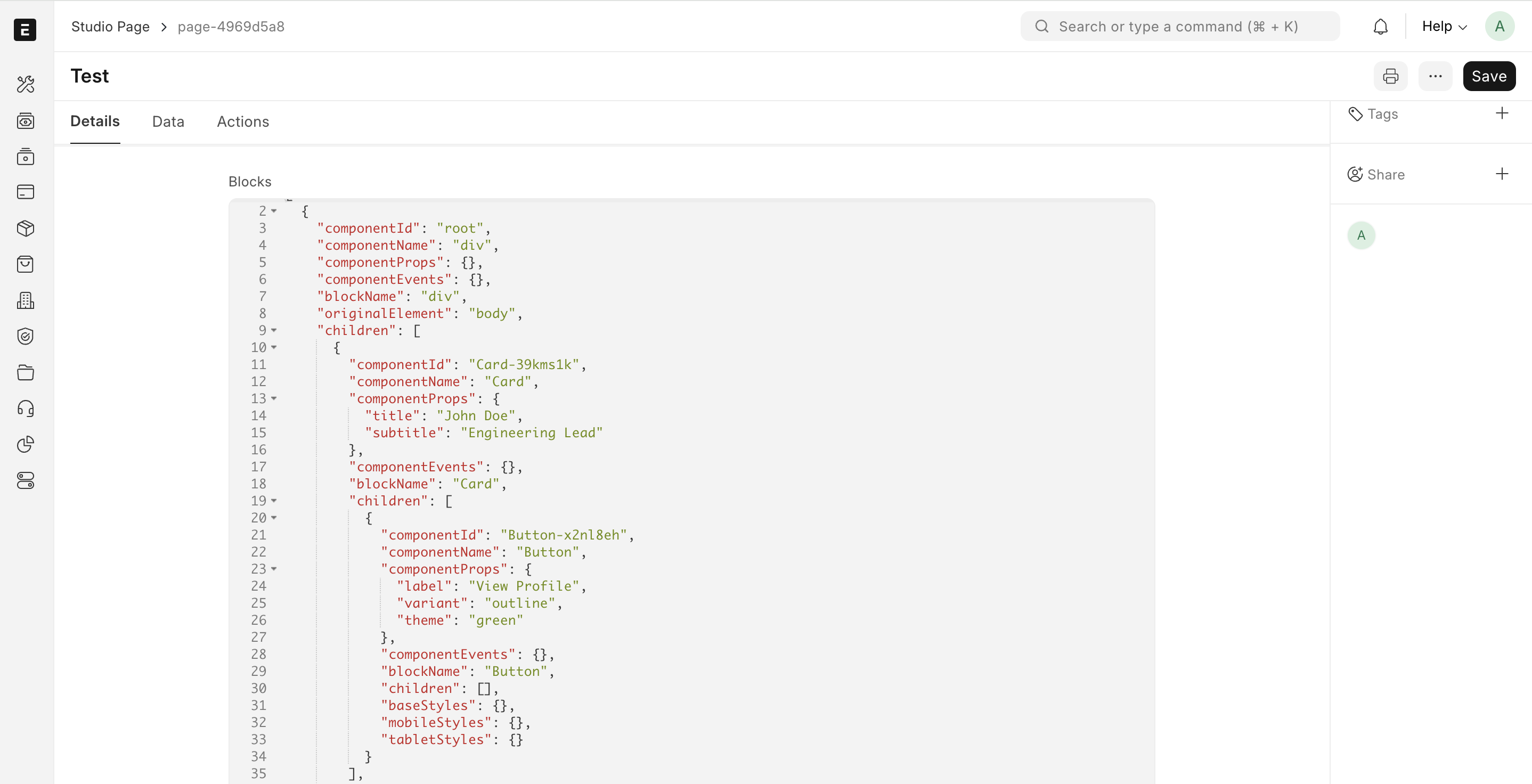Image resolution: width=1532 pixels, height=784 pixels.
Task: Open the headset support sidebar icon
Action: (x=26, y=409)
